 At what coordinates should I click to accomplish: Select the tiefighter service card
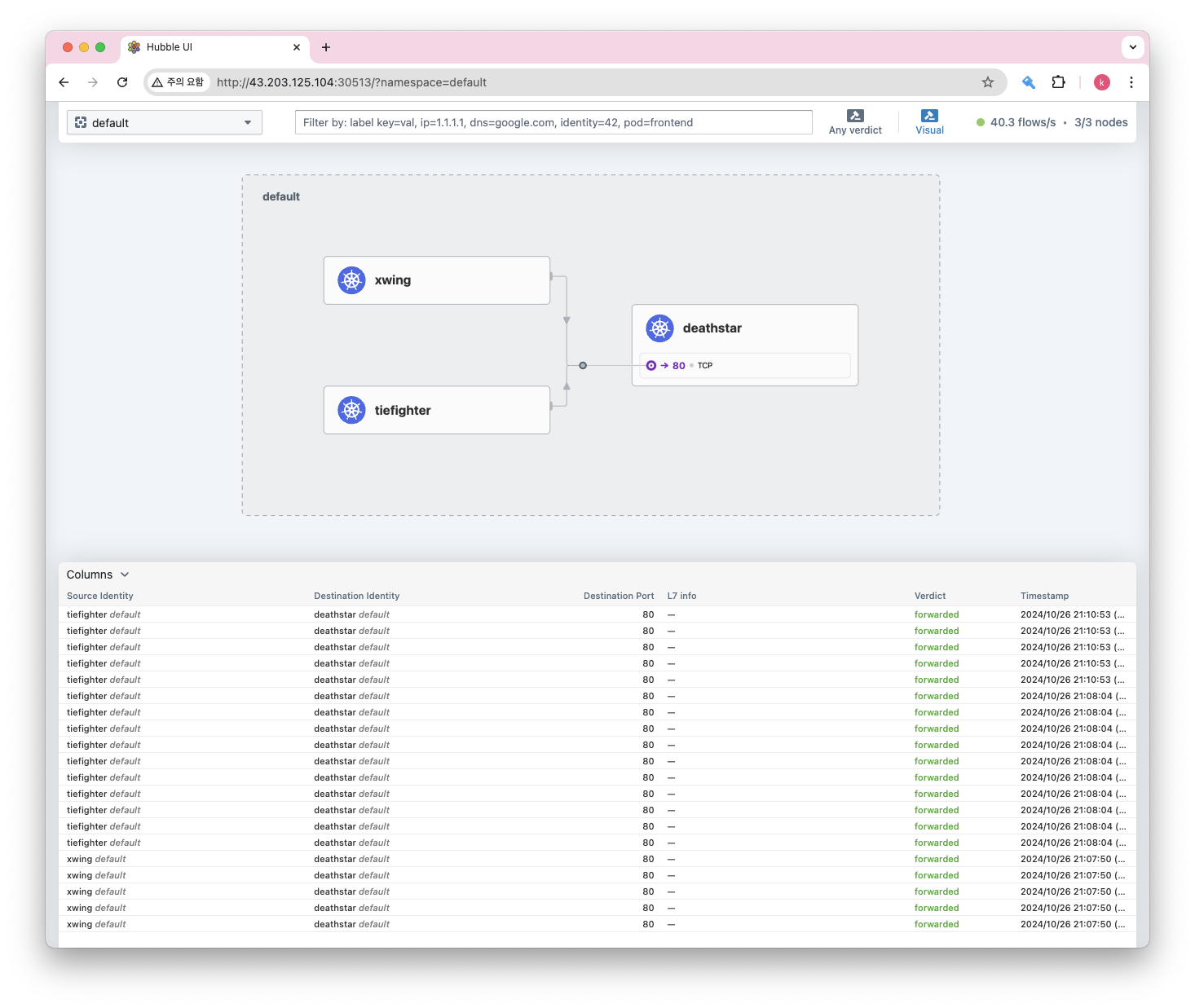click(x=437, y=410)
